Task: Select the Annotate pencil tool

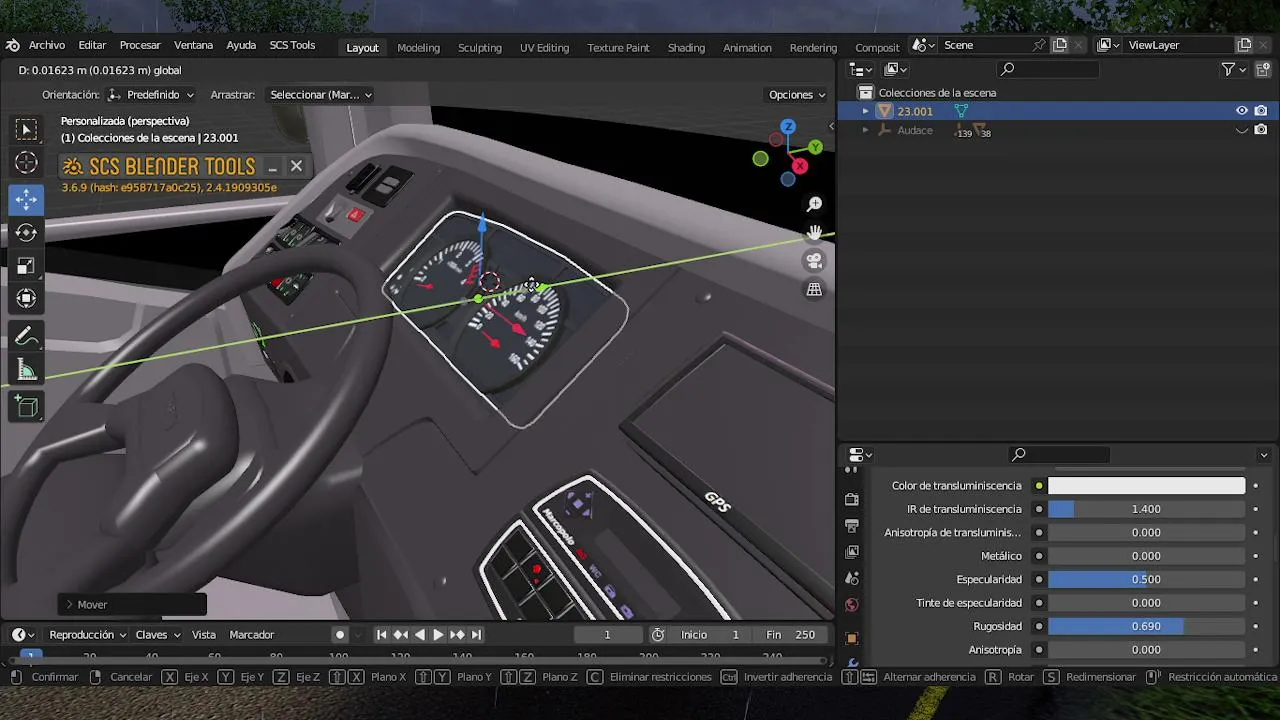Action: [26, 337]
